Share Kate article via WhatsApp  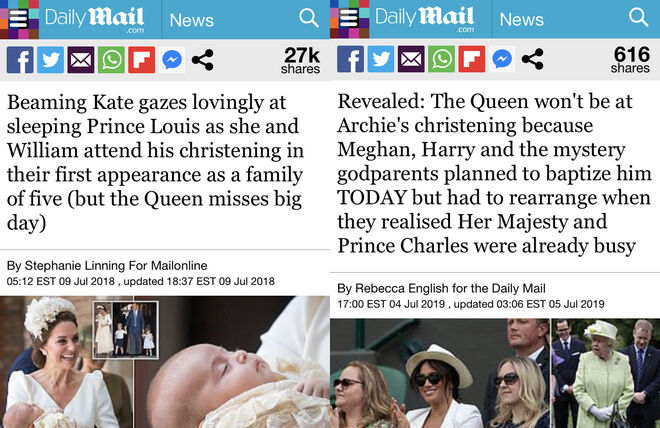click(111, 60)
